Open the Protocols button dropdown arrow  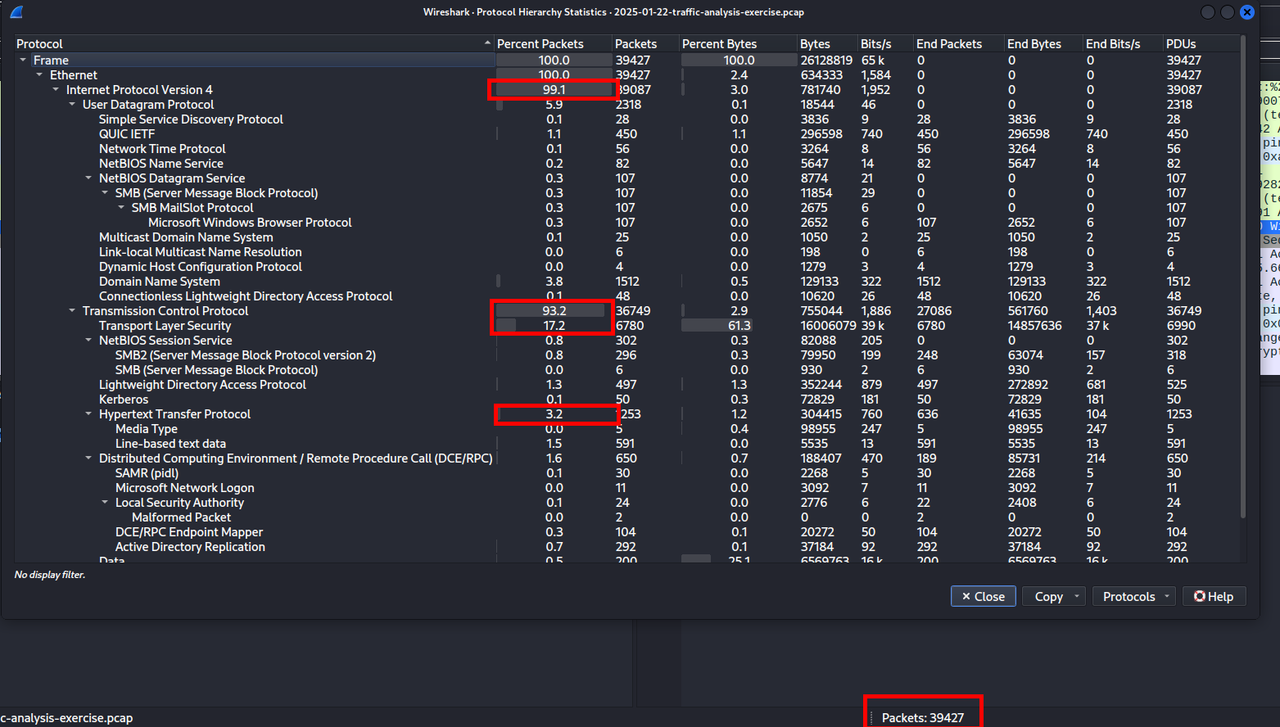point(1167,597)
